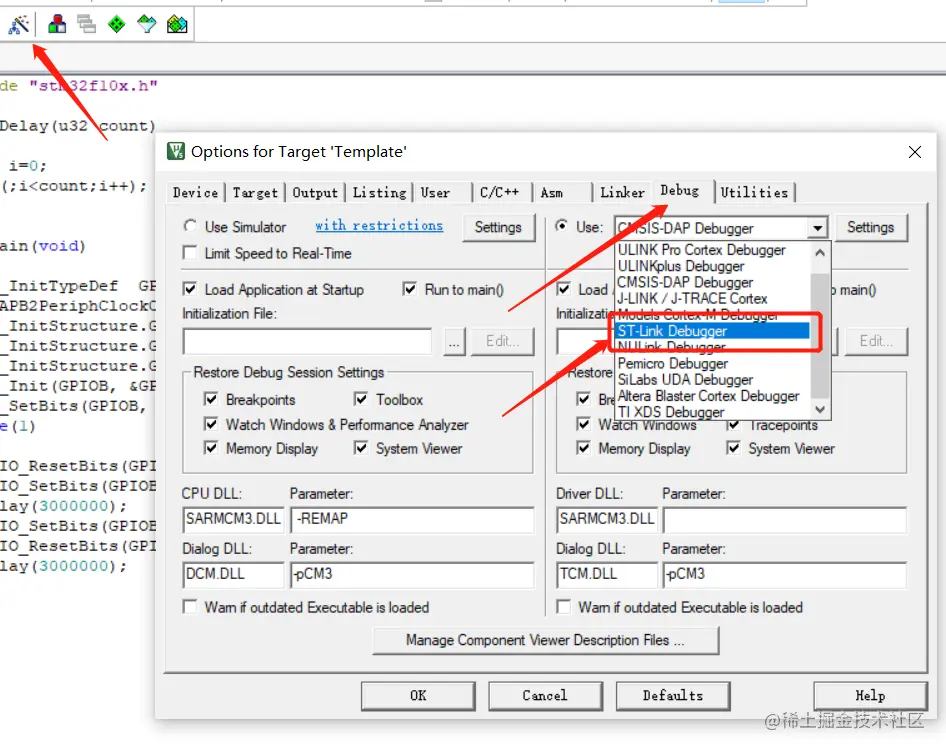Toggle hardware-side Memory Display checkbox
Viewport: 946px width, 752px height.
583,448
